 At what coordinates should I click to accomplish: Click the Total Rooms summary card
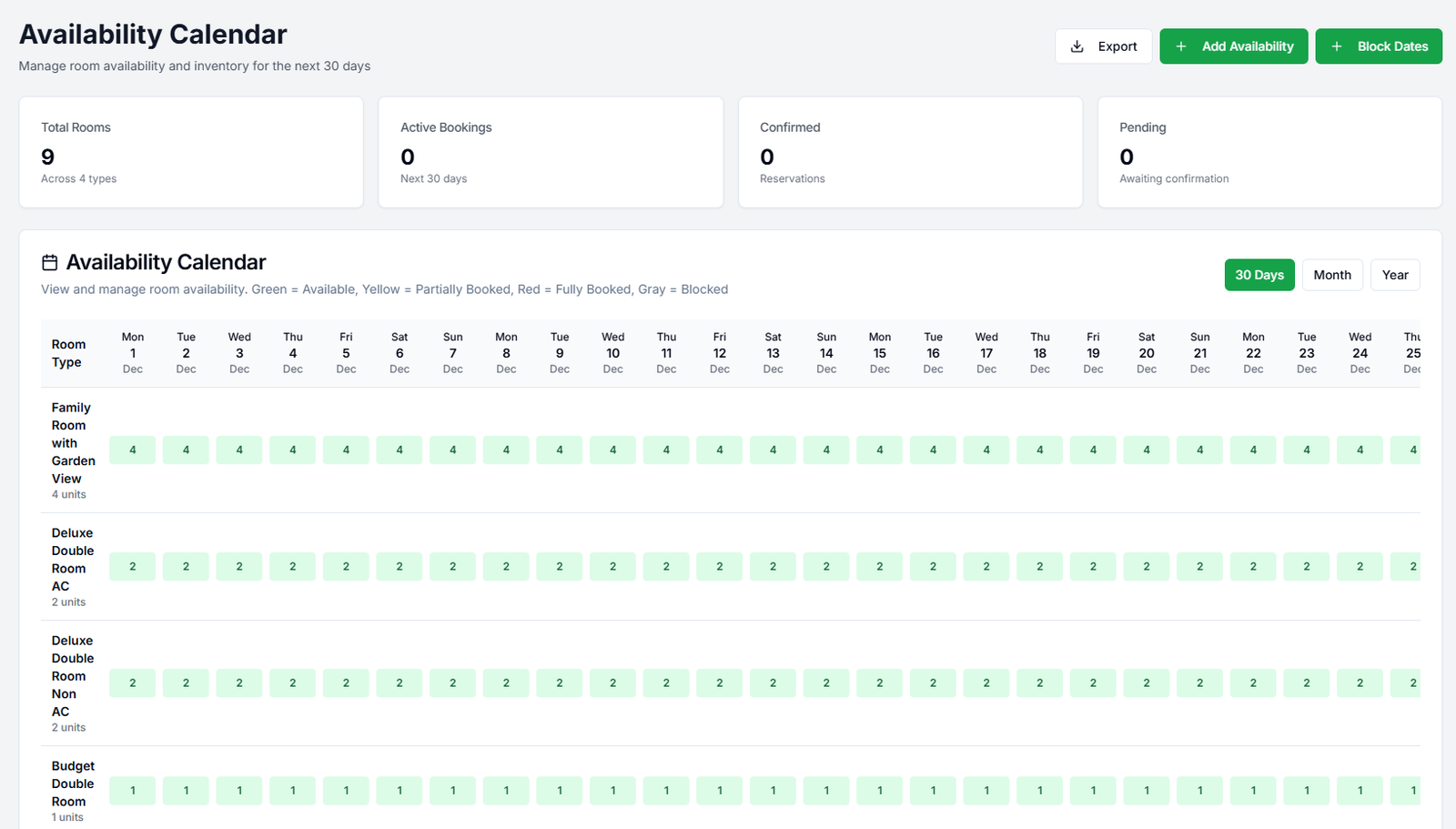coord(191,152)
